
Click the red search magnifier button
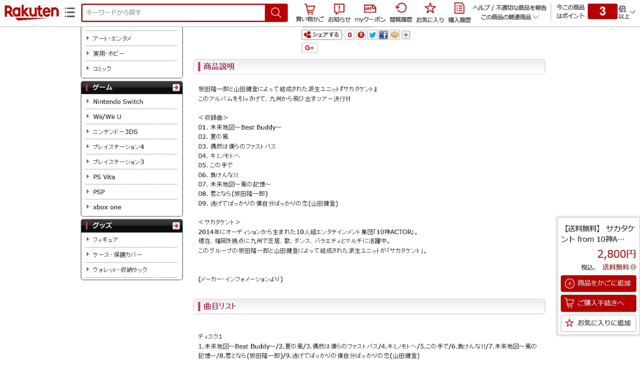tap(276, 13)
